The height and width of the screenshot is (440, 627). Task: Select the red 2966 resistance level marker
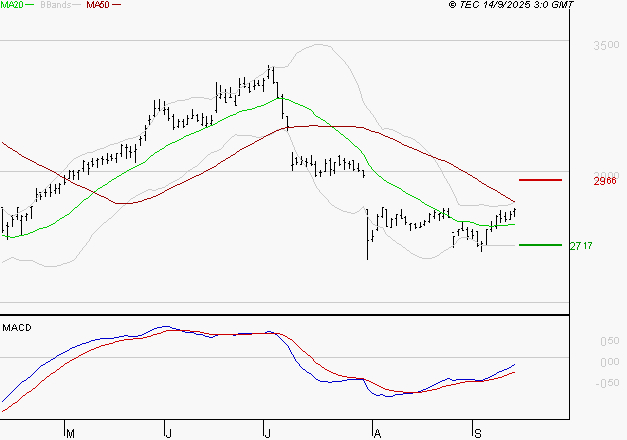tap(540, 180)
